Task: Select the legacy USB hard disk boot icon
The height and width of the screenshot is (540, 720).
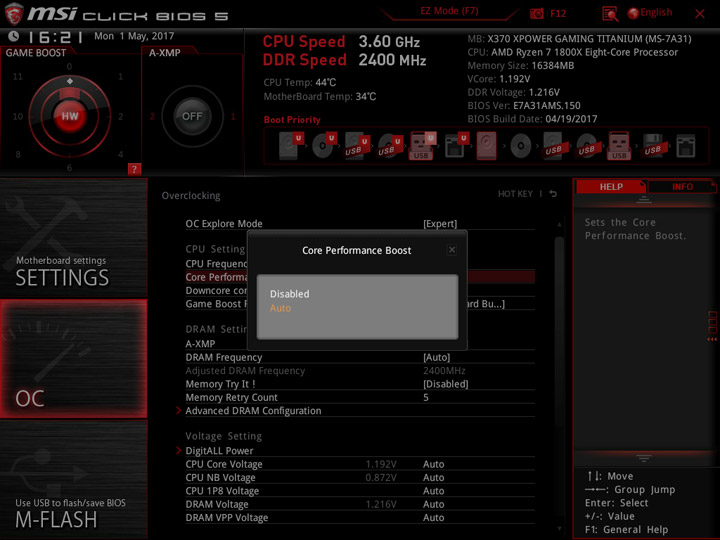Action: coord(554,146)
